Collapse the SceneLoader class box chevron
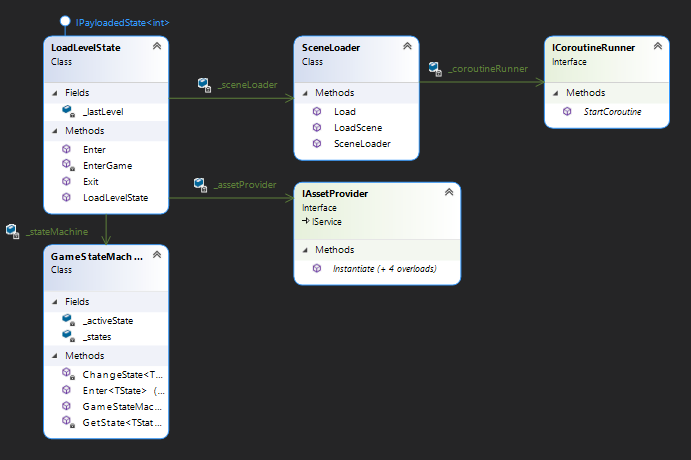Viewport: 691px width, 460px height. (407, 46)
